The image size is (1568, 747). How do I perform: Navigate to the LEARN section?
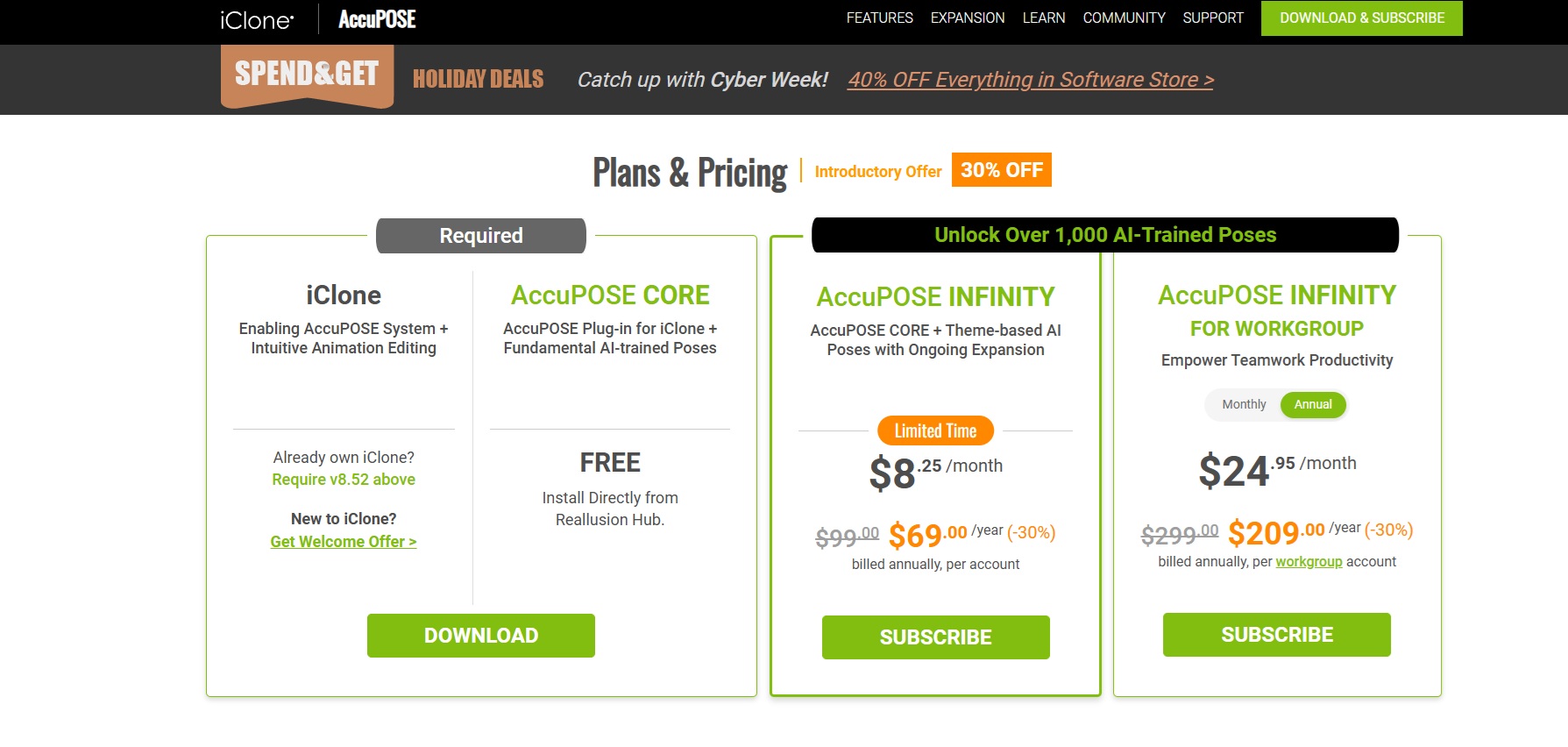point(1044,18)
